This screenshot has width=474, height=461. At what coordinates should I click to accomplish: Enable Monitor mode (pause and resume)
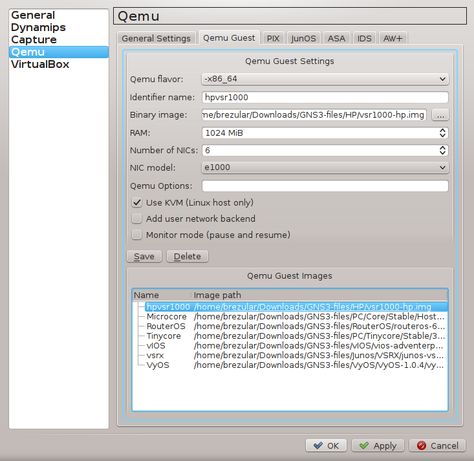137,235
